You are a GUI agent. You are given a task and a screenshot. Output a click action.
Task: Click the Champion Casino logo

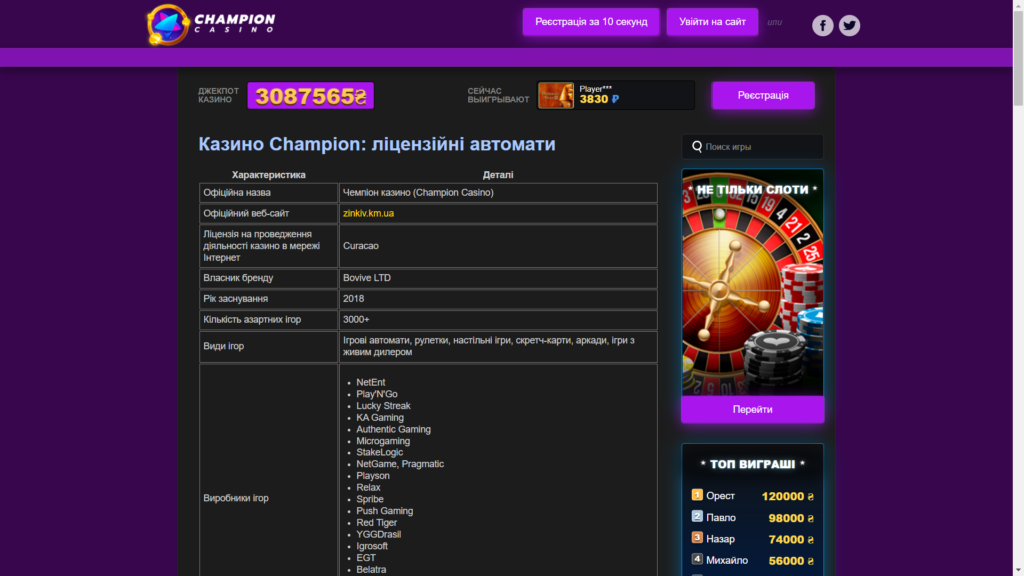211,24
